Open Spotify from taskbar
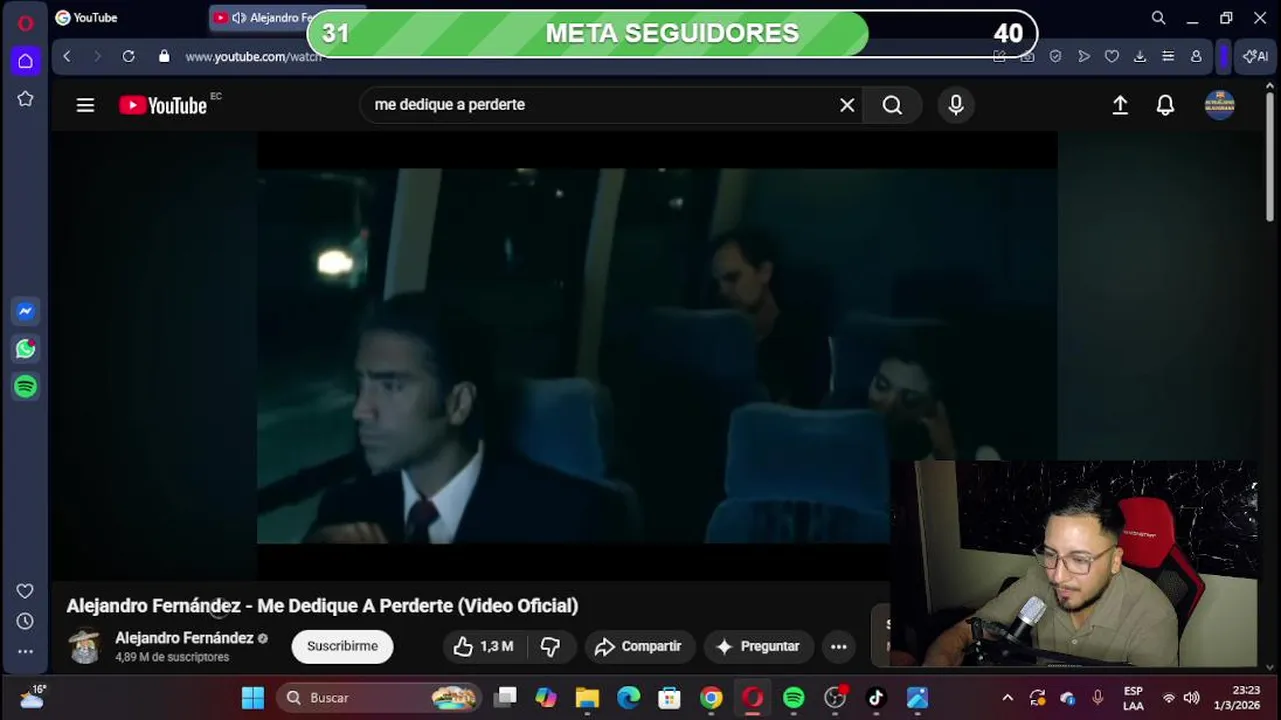Screen dimensions: 1281x720 point(794,698)
